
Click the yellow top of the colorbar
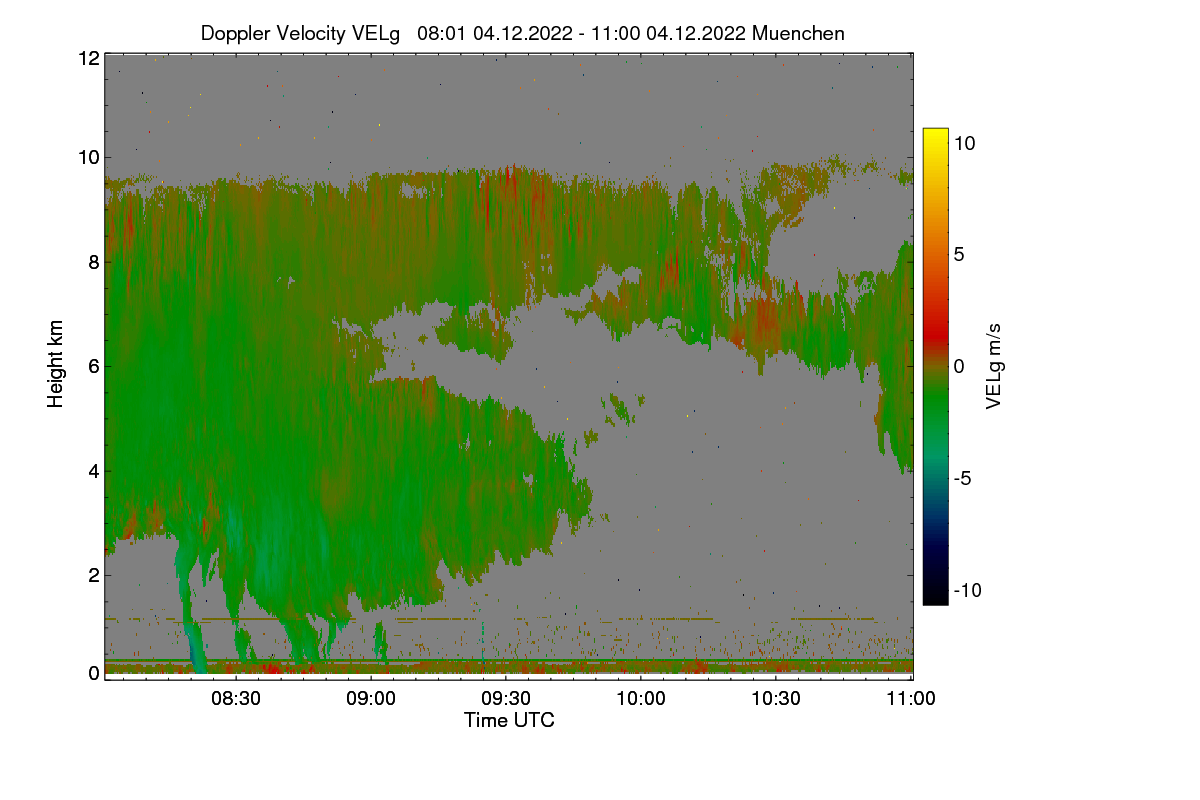point(935,135)
